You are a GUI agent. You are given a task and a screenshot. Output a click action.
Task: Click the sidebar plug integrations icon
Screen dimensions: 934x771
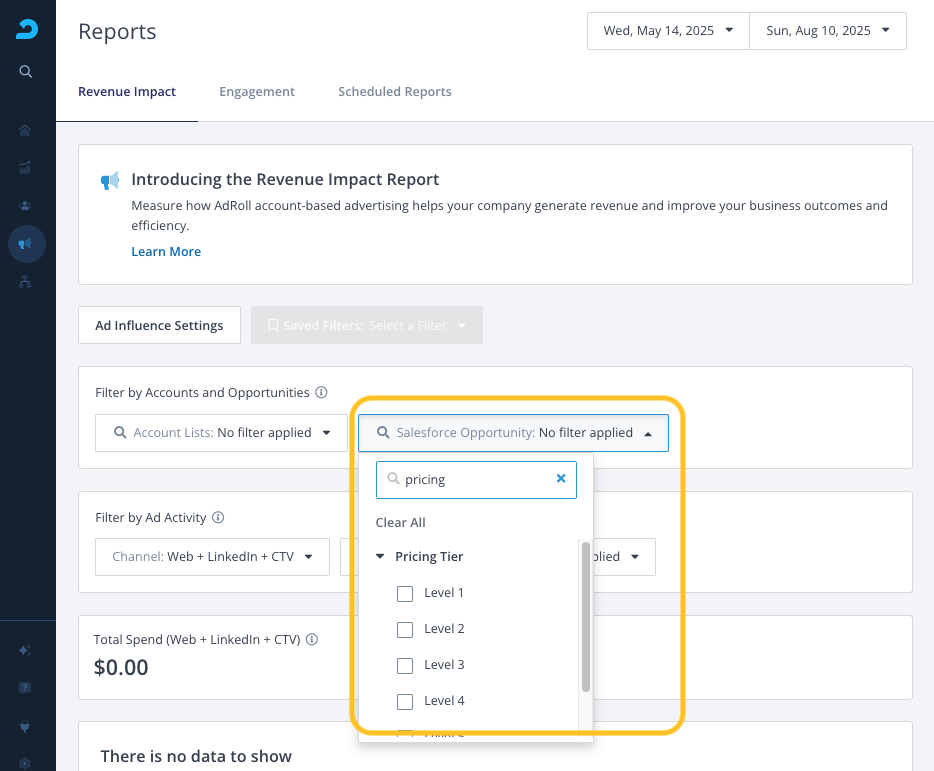[24, 726]
